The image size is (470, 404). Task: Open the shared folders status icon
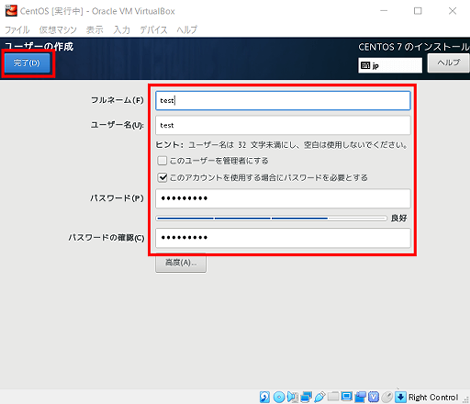click(x=333, y=396)
